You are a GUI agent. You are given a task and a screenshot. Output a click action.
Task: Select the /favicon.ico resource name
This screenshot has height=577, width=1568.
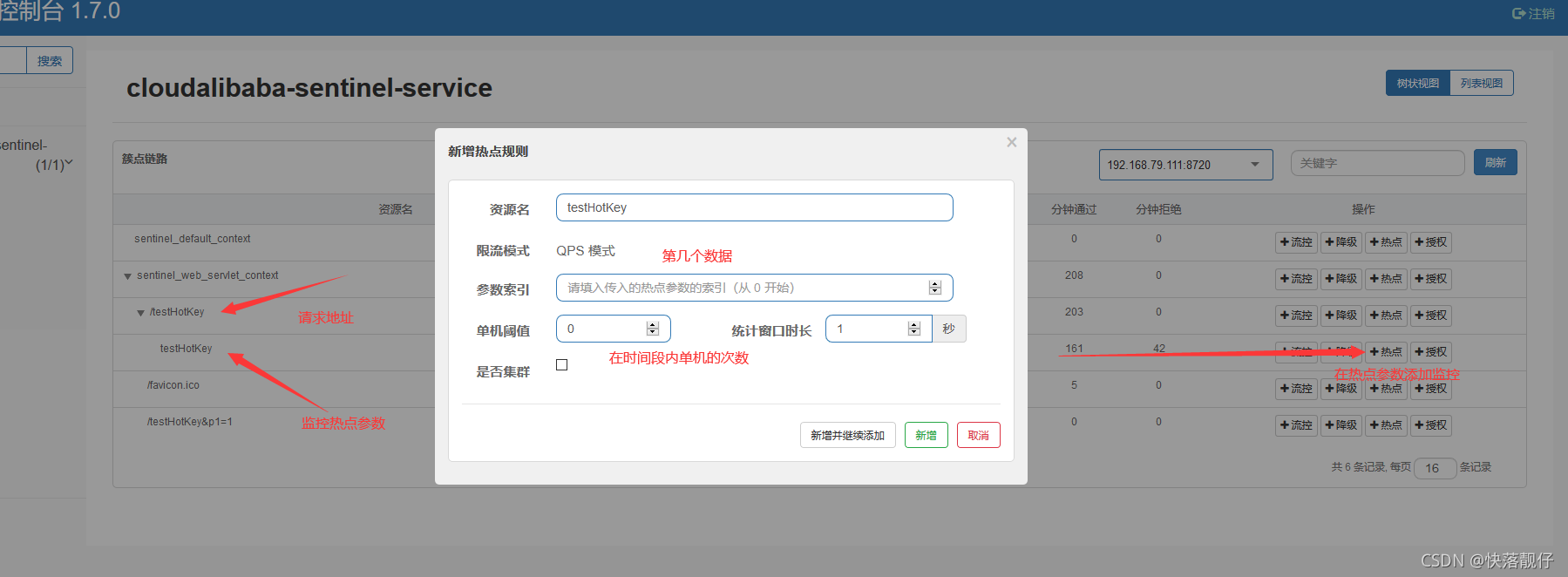[x=173, y=385]
